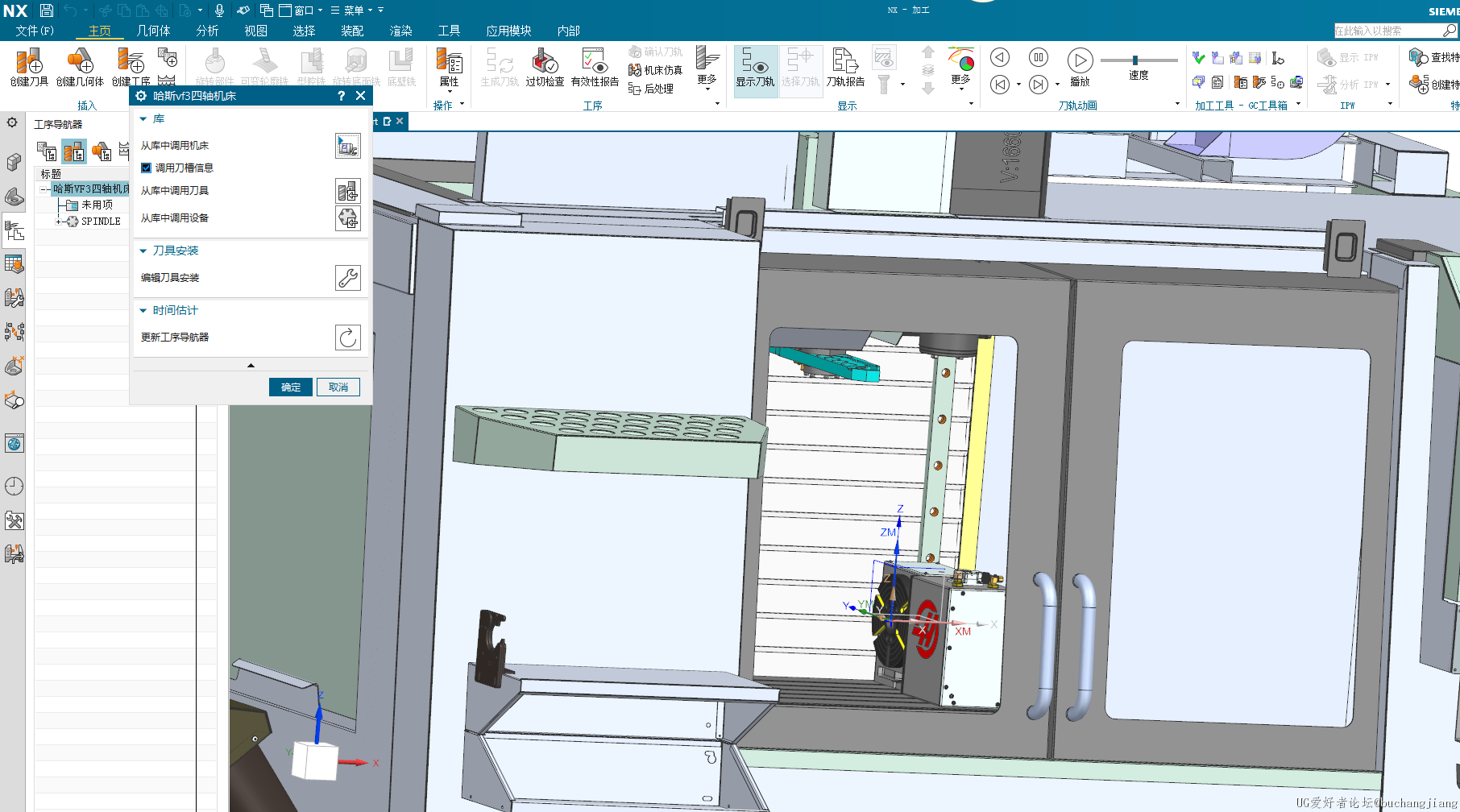Open the 窗口 window dropdown
The height and width of the screenshot is (812, 1460).
point(301,10)
